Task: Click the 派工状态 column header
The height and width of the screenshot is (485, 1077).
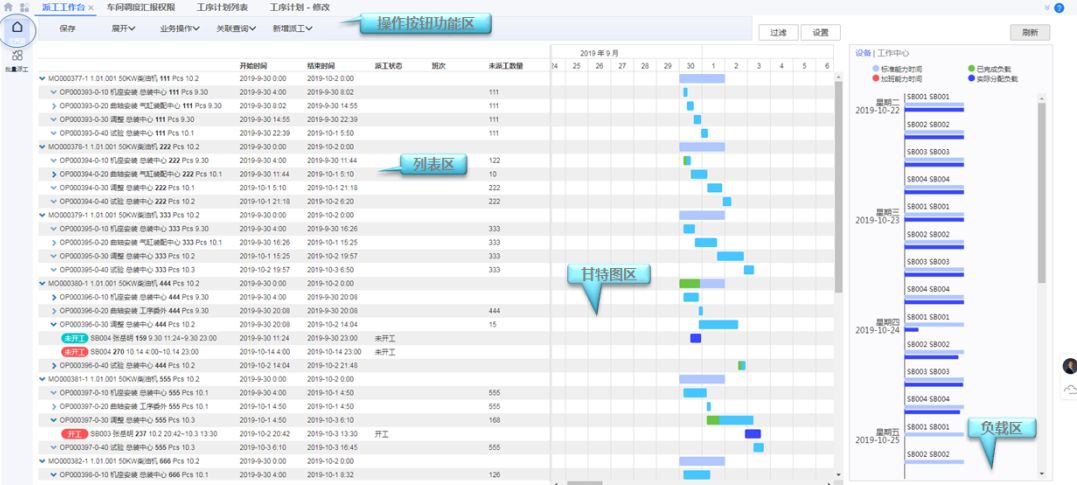Action: [387, 66]
